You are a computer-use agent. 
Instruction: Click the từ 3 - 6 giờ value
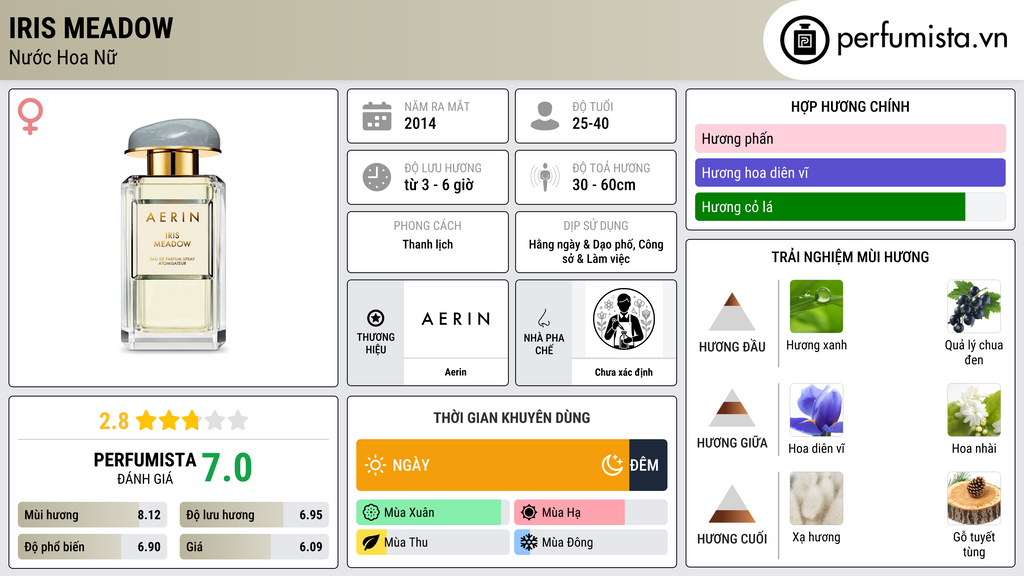click(439, 185)
